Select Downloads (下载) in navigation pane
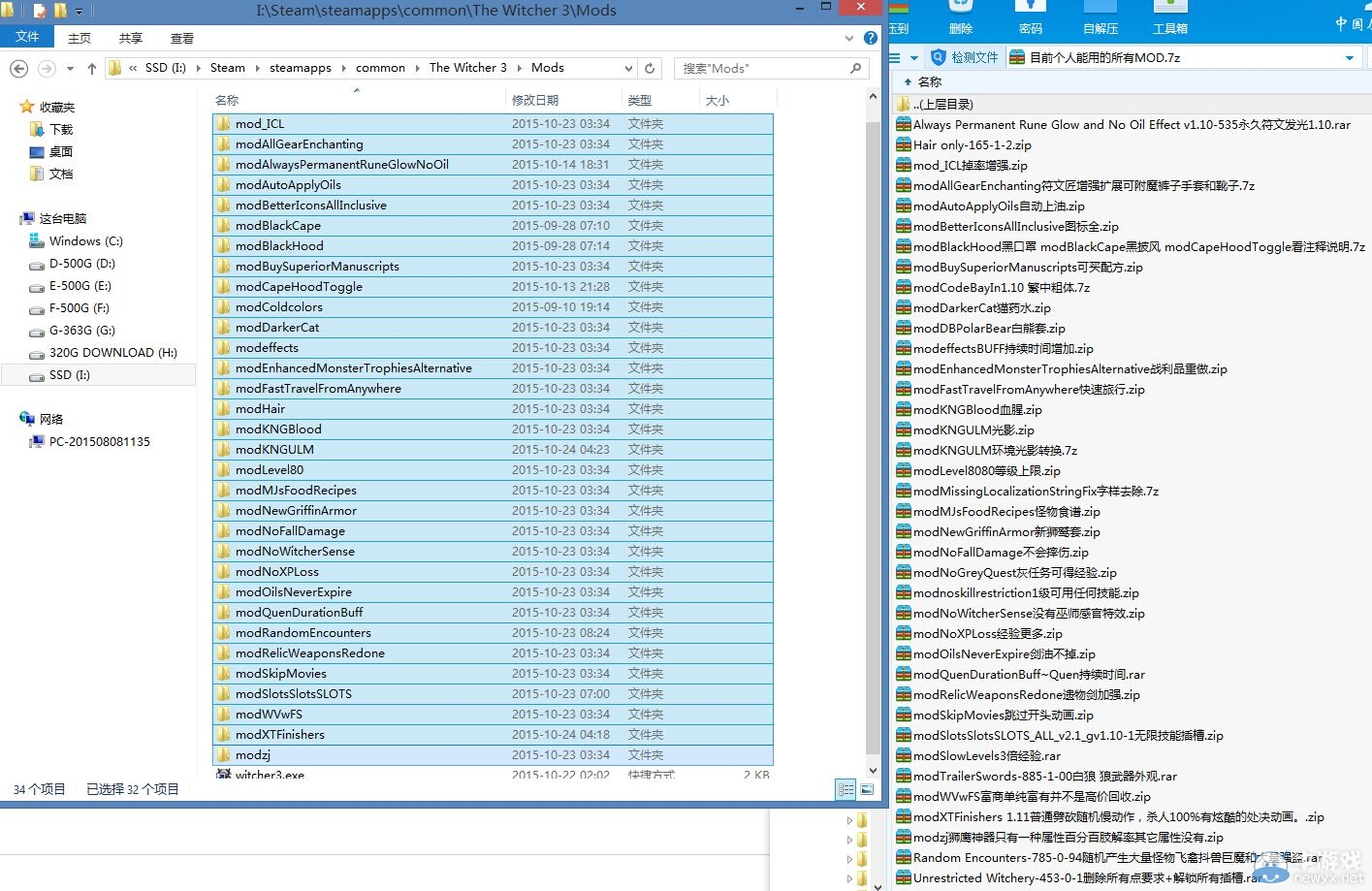 point(52,129)
